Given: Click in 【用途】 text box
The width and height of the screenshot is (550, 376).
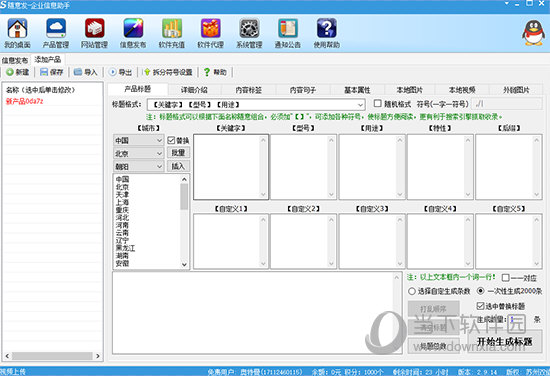Looking at the screenshot, I should [x=372, y=167].
